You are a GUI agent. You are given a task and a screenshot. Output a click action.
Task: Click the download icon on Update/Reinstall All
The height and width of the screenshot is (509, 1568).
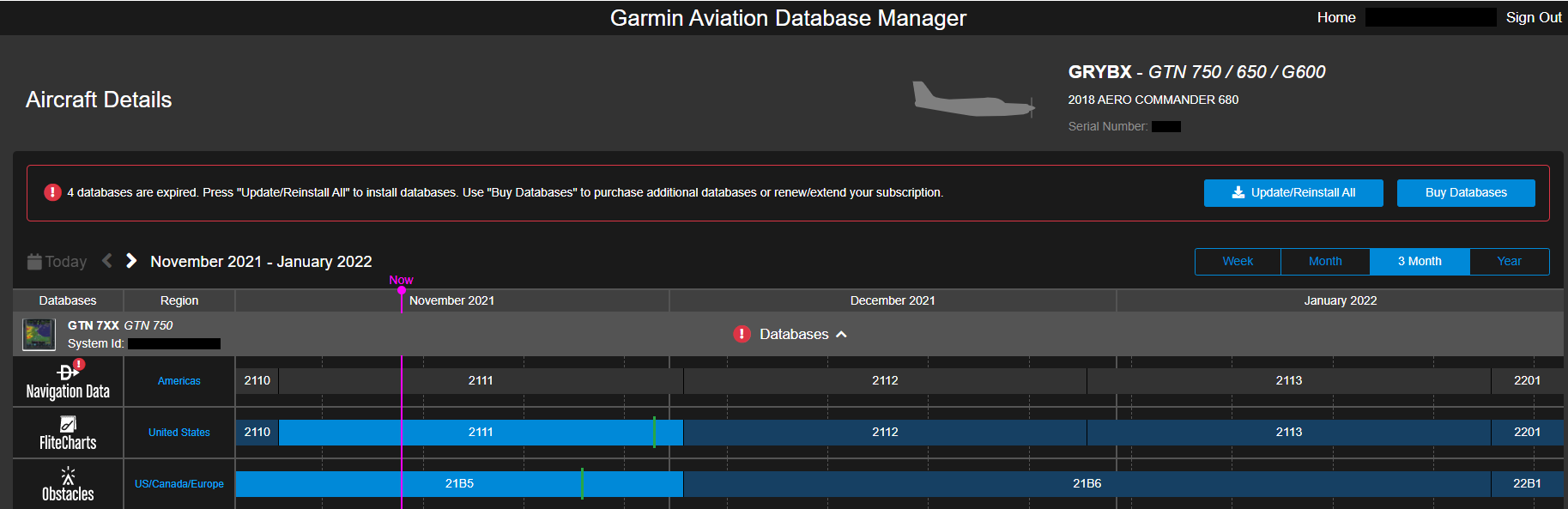tap(1238, 192)
